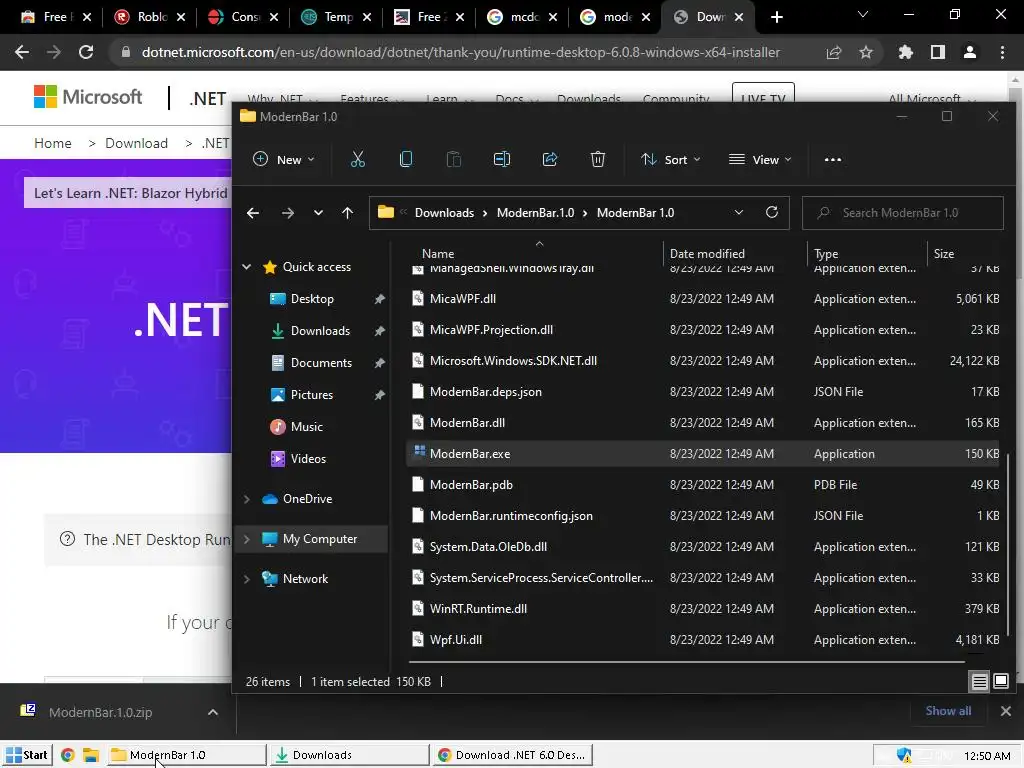Sort by the Size column header

coord(944,253)
